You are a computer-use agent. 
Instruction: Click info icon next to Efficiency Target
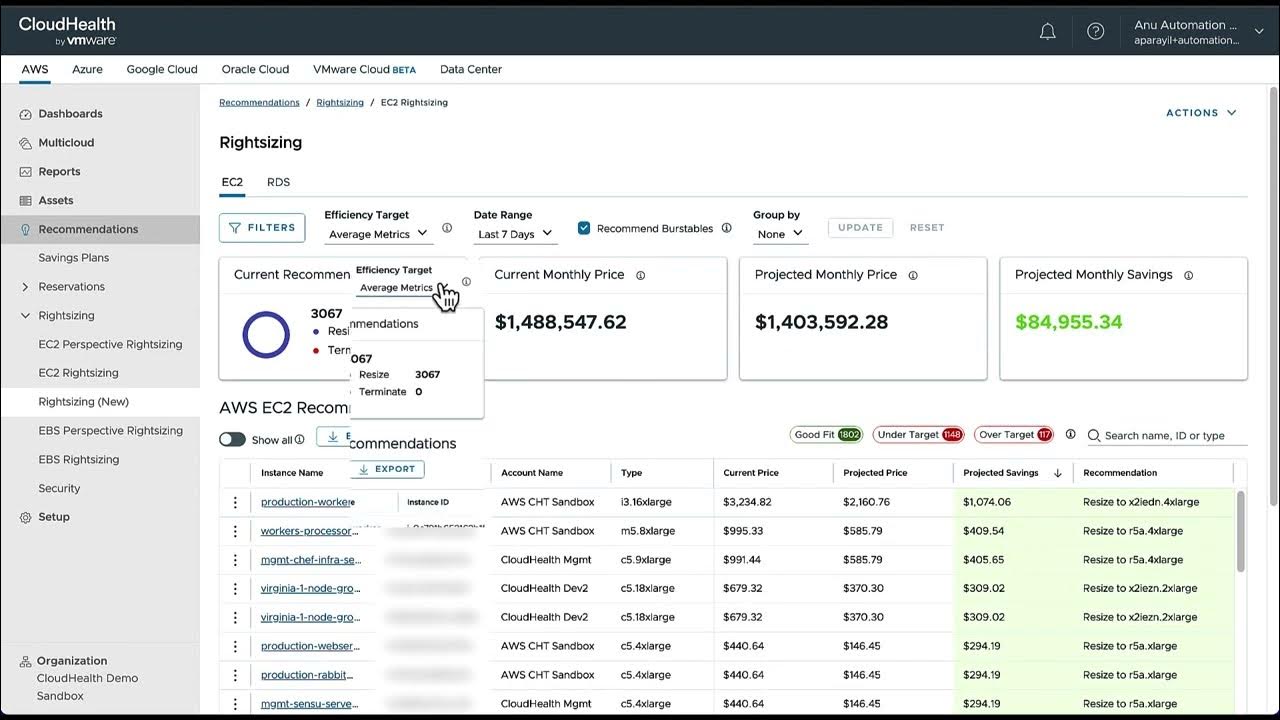click(447, 228)
